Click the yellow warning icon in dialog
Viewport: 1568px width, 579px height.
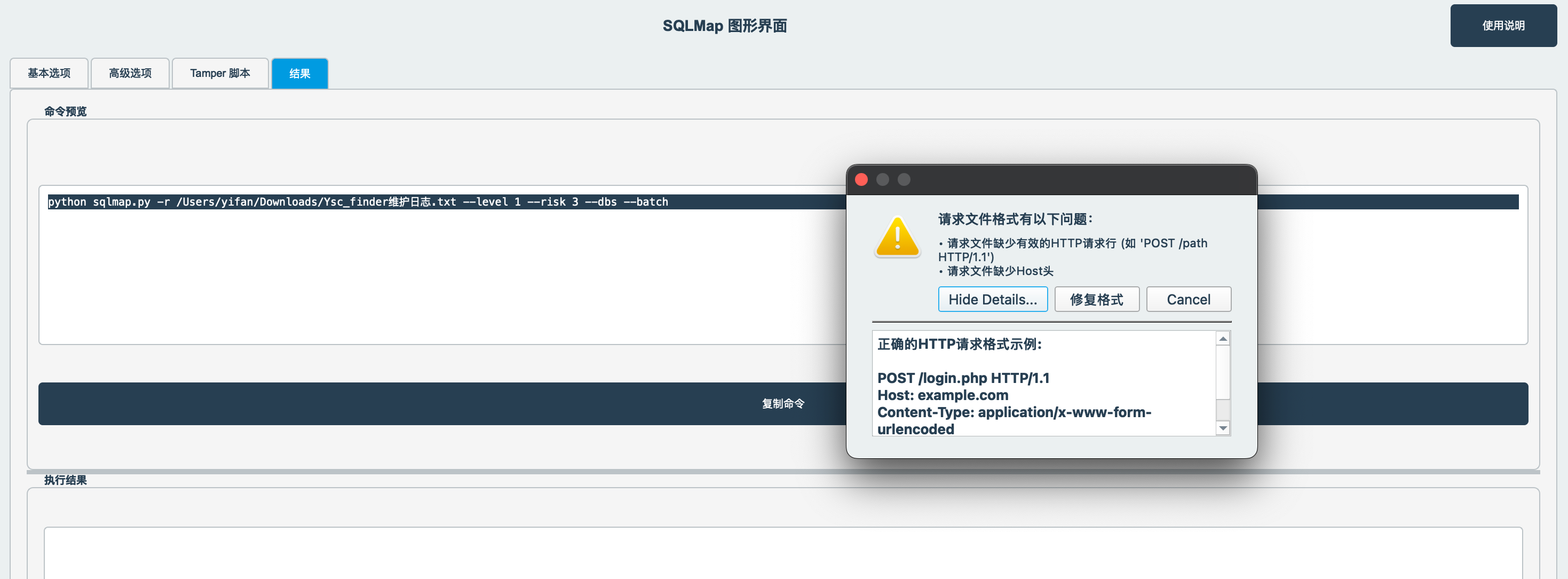(897, 237)
